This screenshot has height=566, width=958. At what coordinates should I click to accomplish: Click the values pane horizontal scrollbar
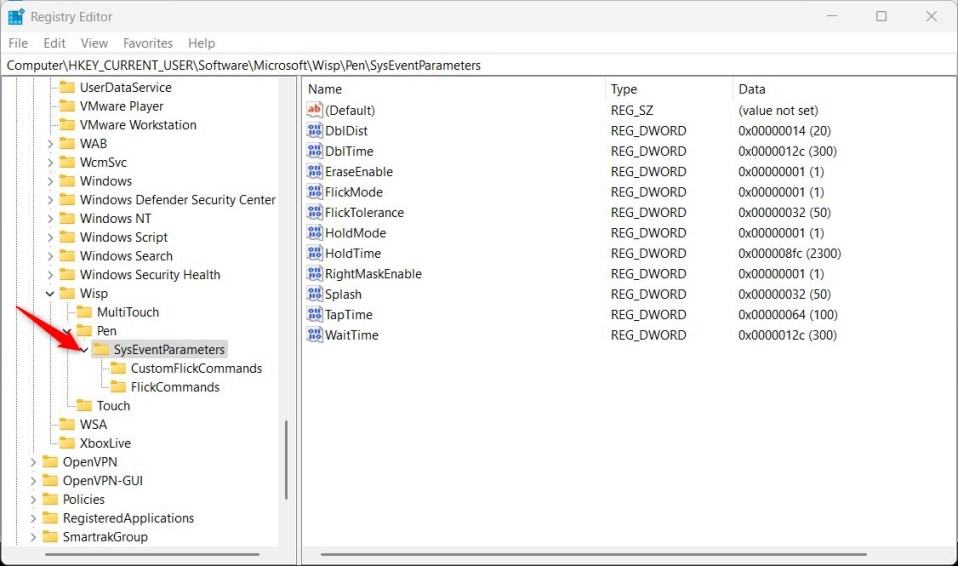(593, 554)
